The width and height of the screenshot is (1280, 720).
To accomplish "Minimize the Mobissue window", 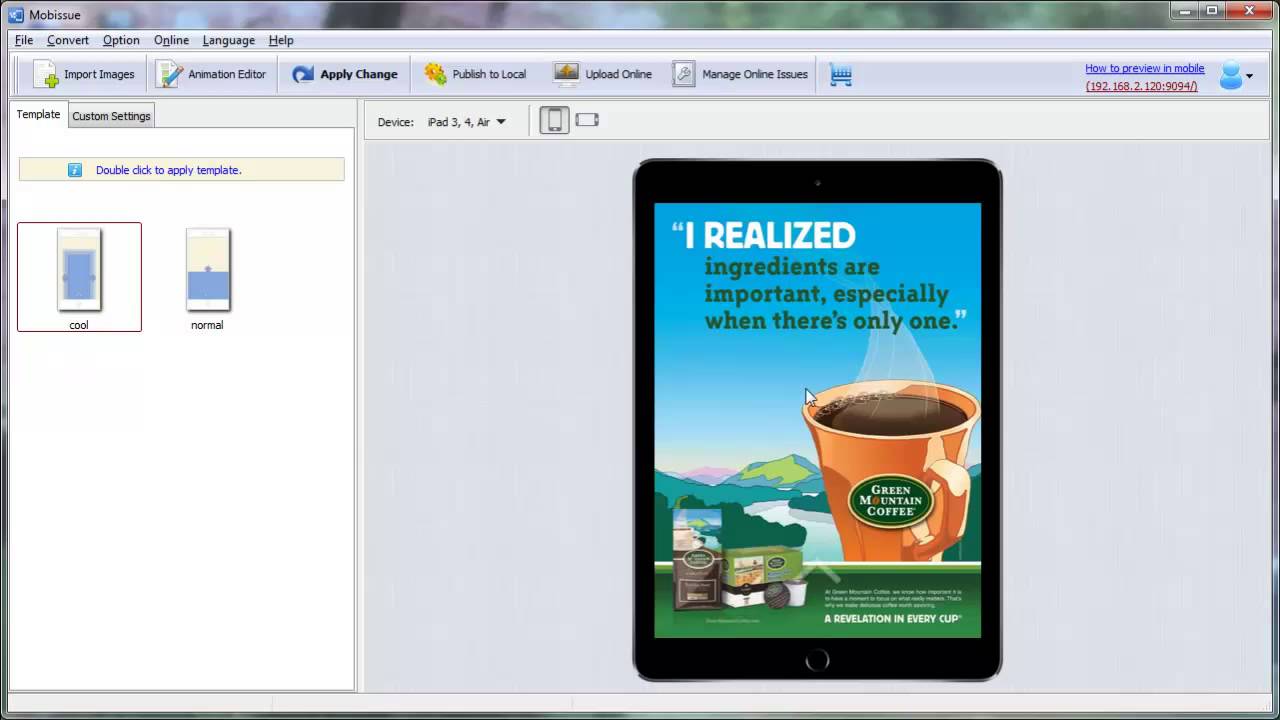I will tap(1186, 11).
